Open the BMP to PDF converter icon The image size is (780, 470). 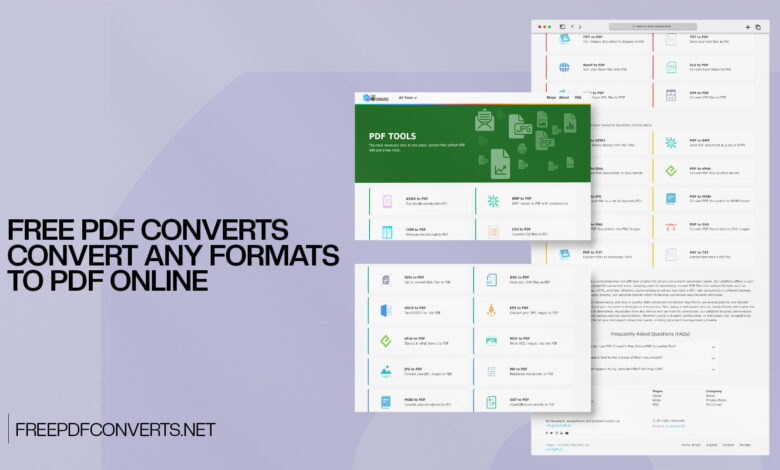click(x=493, y=201)
